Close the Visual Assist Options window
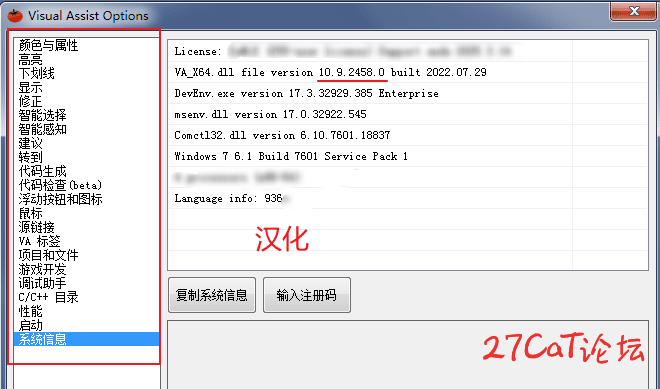 (634, 11)
